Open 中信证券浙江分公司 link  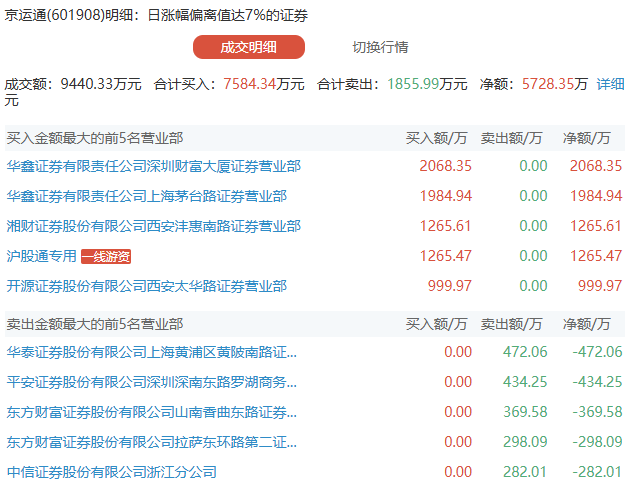coord(111,472)
